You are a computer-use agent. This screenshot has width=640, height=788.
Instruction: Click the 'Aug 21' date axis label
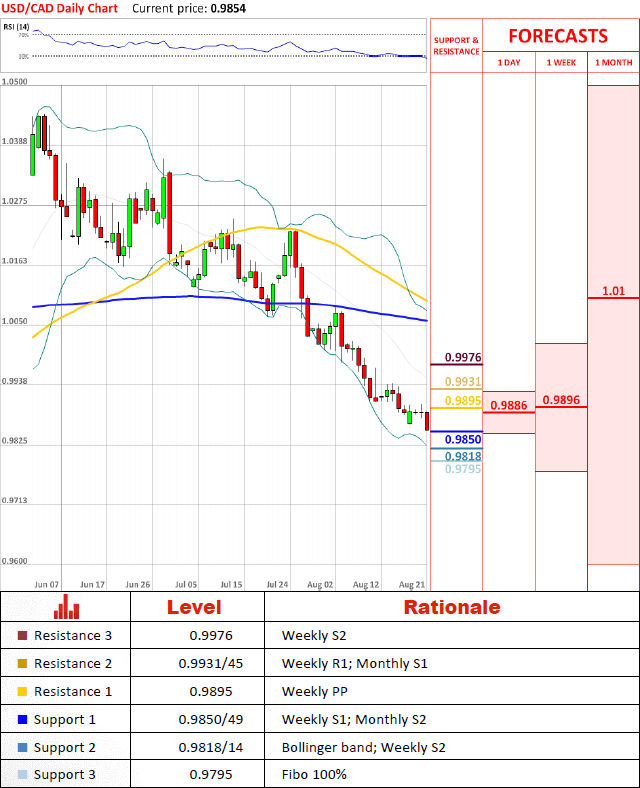pyautogui.click(x=411, y=584)
